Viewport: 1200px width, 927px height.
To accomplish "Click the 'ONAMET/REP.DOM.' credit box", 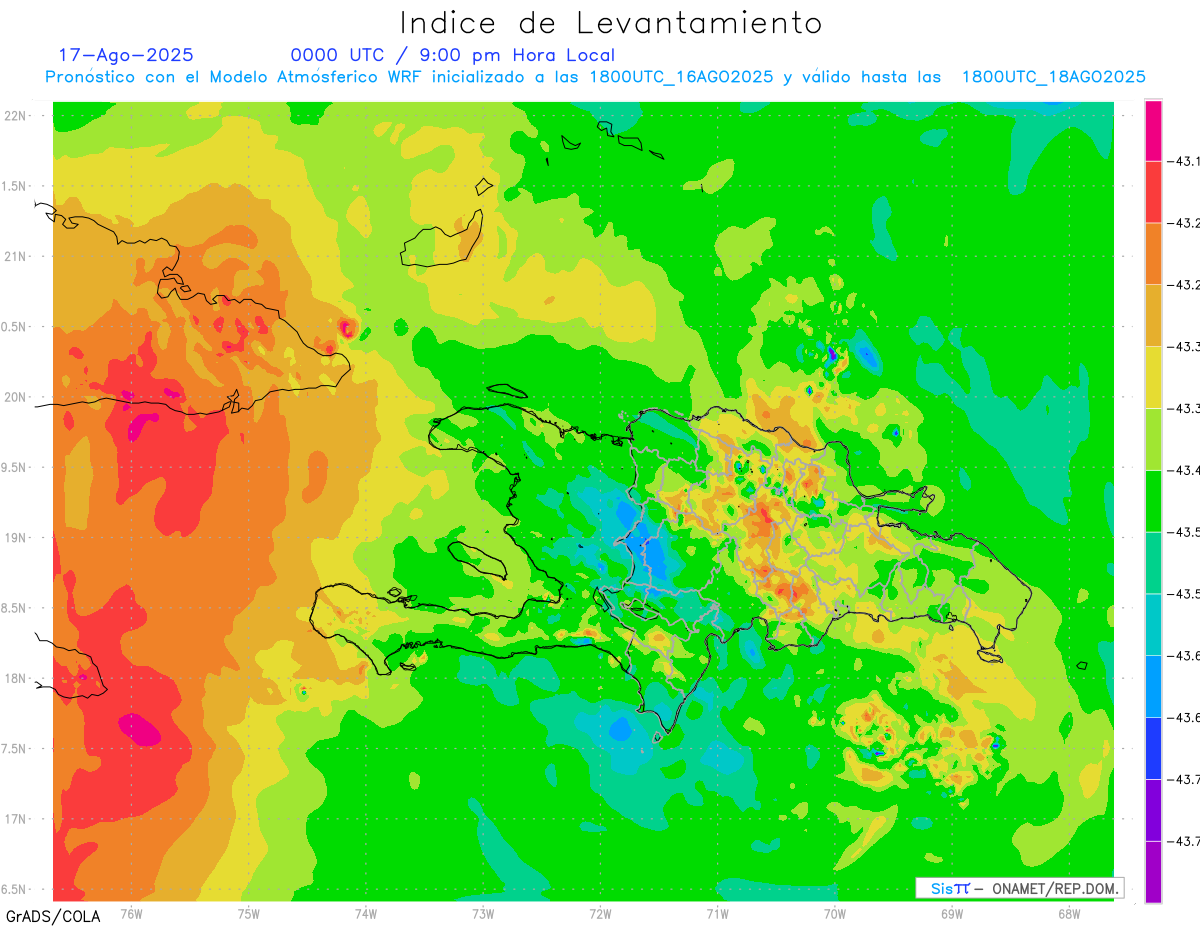I will 1019,888.
